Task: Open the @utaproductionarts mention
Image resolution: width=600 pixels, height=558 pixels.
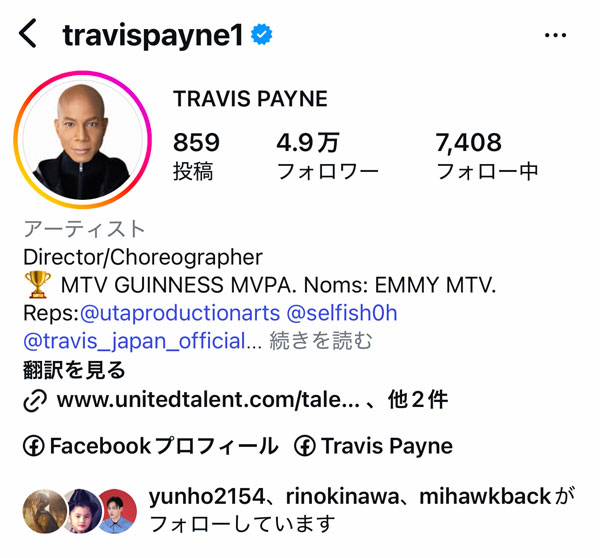Action: [180, 313]
